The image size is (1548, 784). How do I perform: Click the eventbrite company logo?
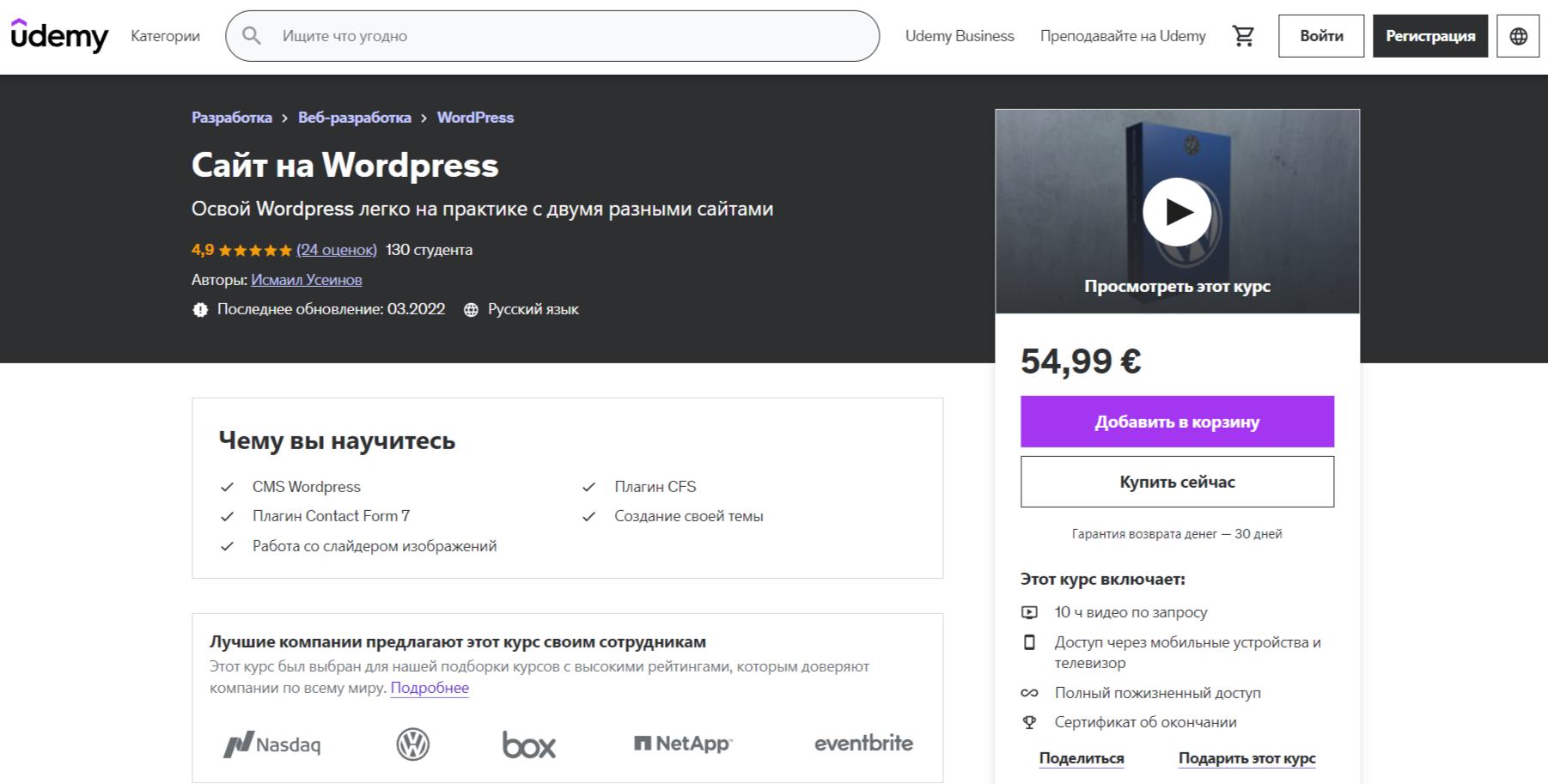pyautogui.click(x=863, y=743)
